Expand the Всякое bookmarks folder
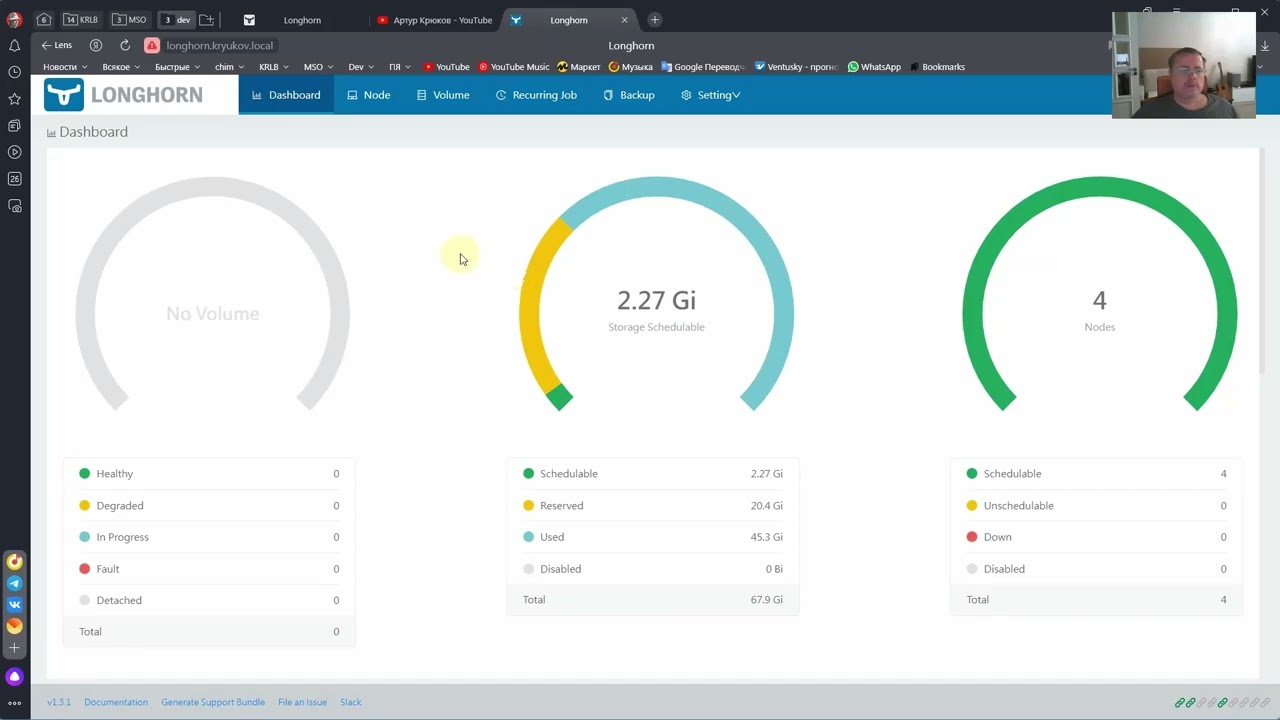 [121, 67]
